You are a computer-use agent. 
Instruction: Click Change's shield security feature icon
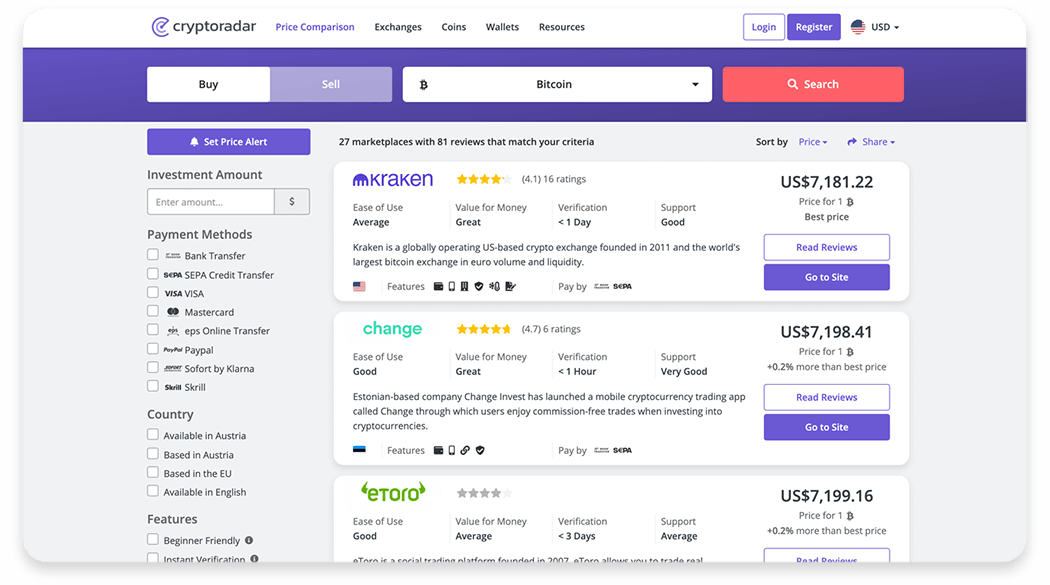[x=480, y=450]
